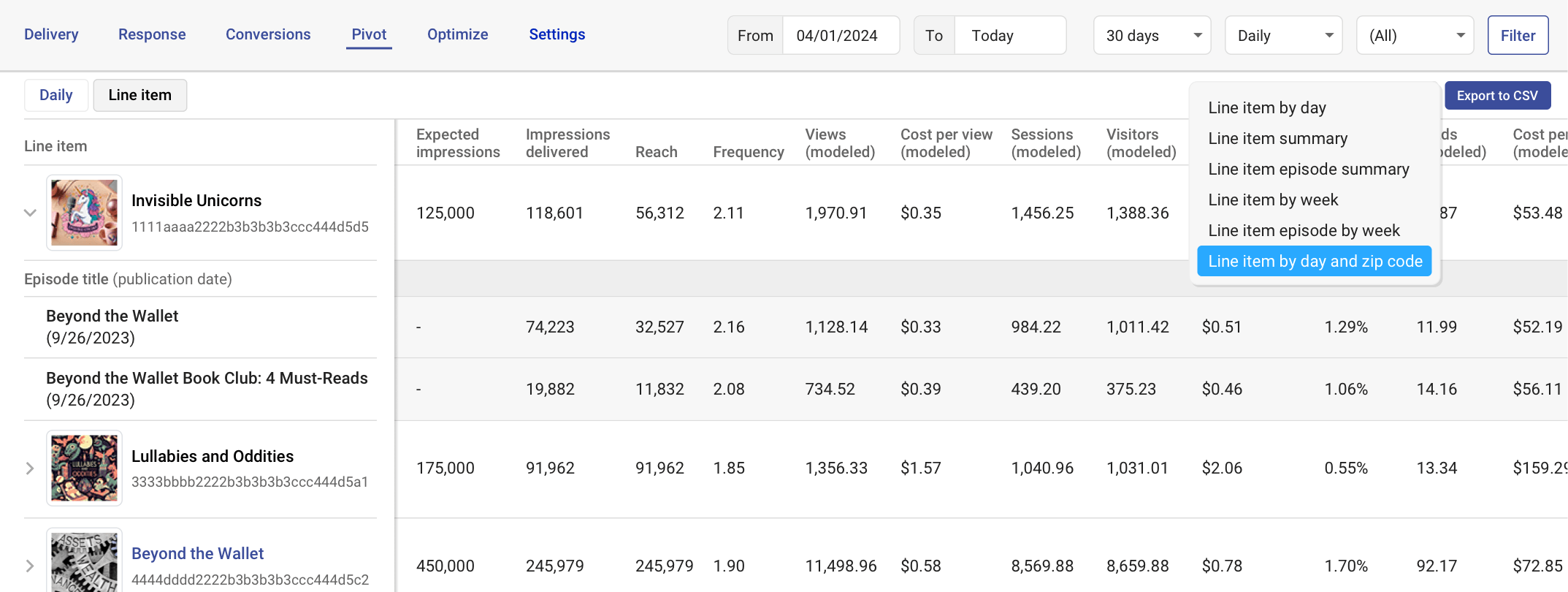Click the 118,601 impressions delivered cell
The height and width of the screenshot is (592, 1568).
pyautogui.click(x=555, y=213)
